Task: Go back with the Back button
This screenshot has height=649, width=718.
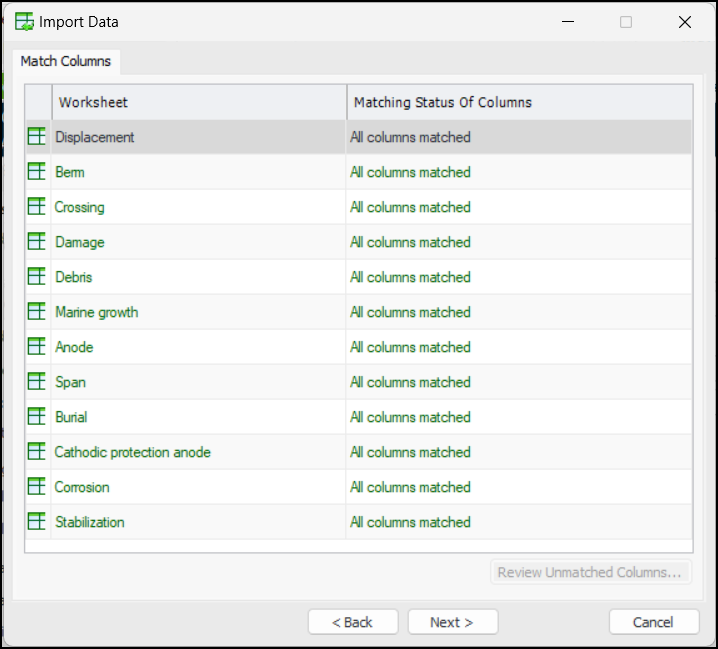Action: tap(352, 622)
